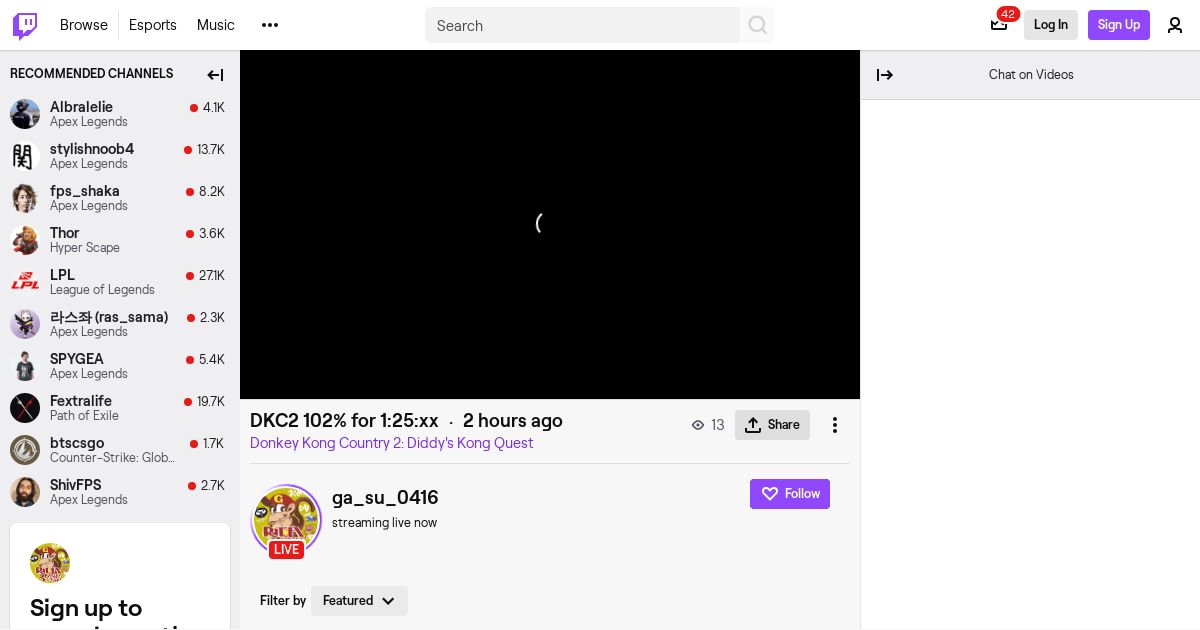Collapse the chat panel with arrow icon
The image size is (1200, 630).
point(885,75)
